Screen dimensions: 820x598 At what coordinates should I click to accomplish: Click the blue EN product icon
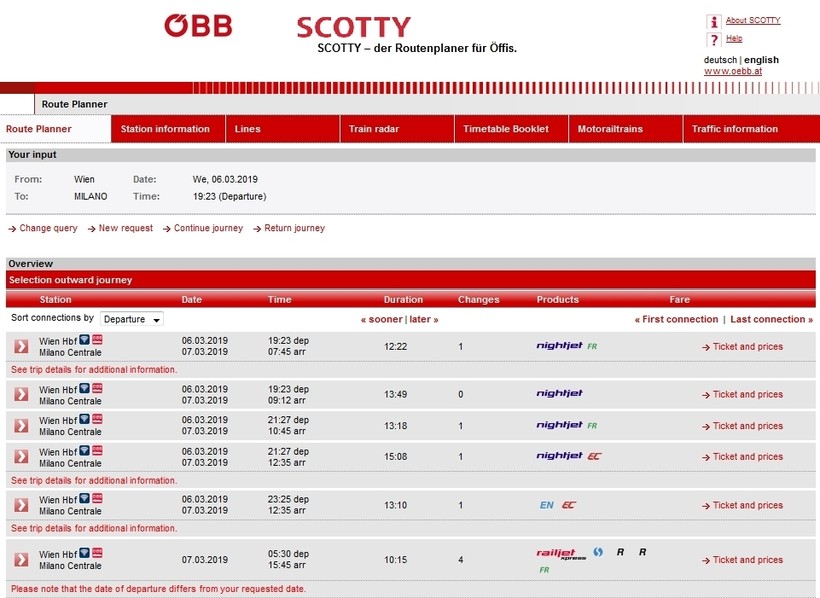(x=546, y=505)
